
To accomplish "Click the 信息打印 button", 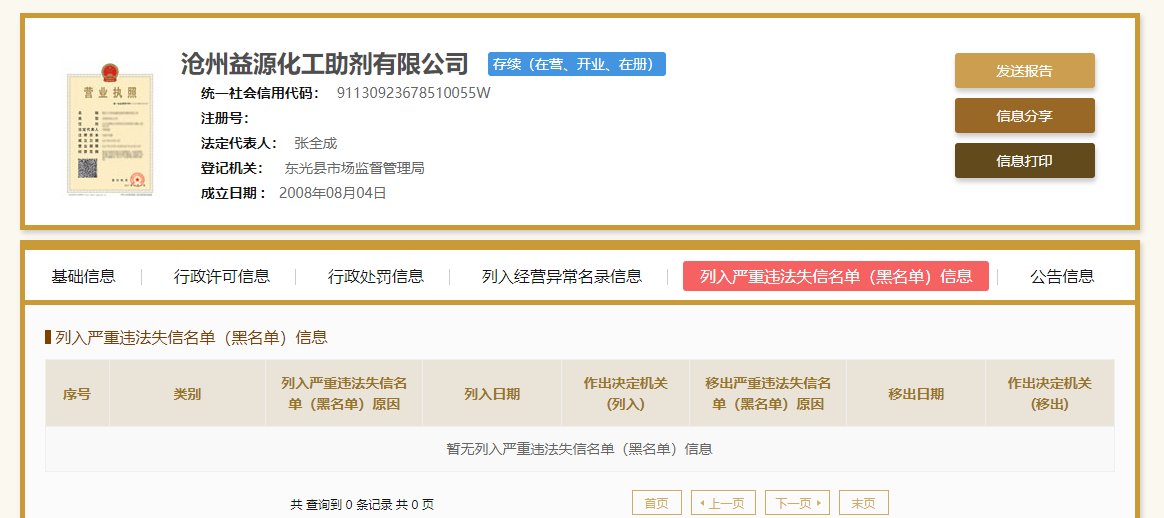I will point(1024,161).
